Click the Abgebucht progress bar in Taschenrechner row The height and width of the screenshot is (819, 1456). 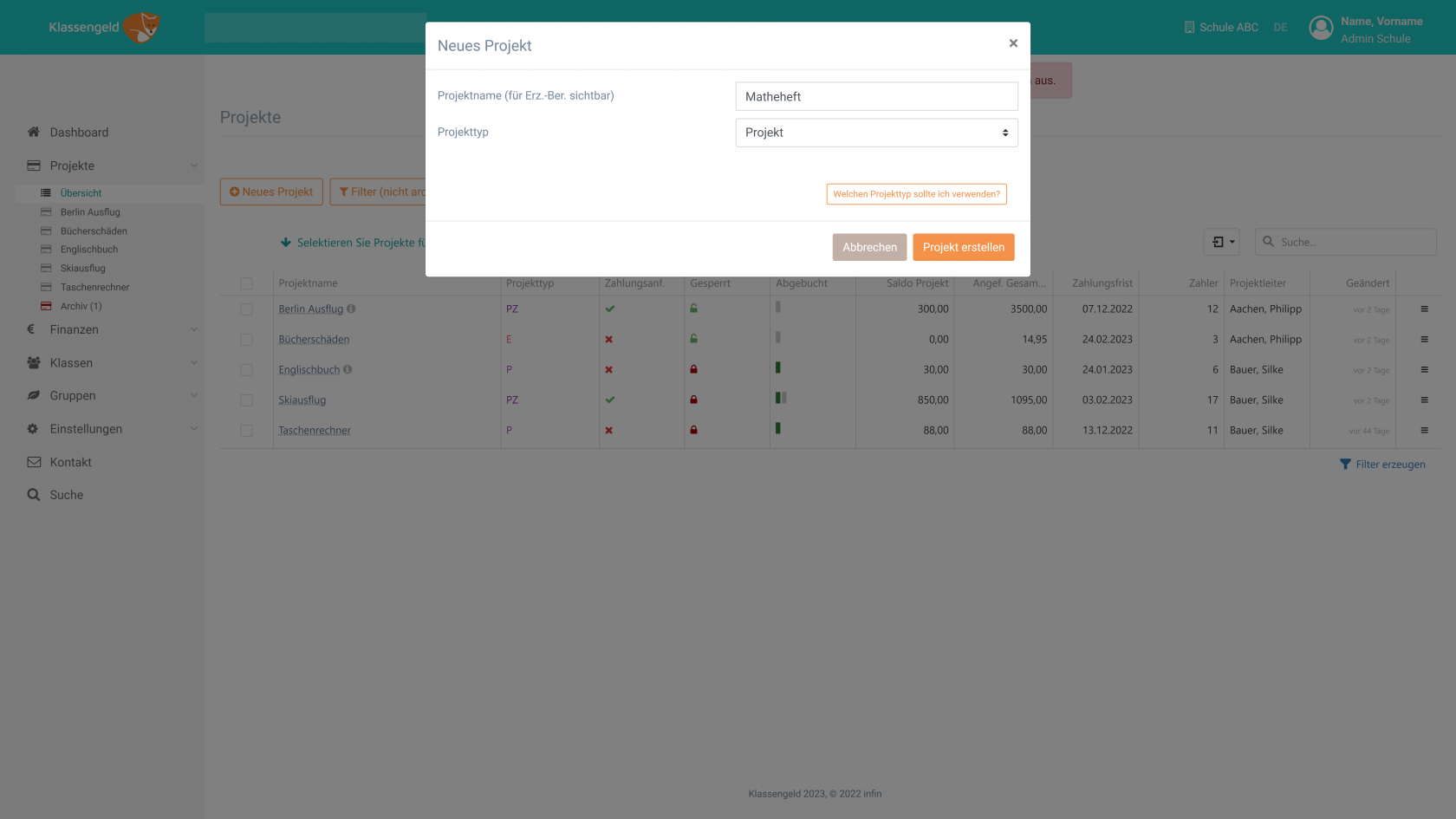point(778,428)
